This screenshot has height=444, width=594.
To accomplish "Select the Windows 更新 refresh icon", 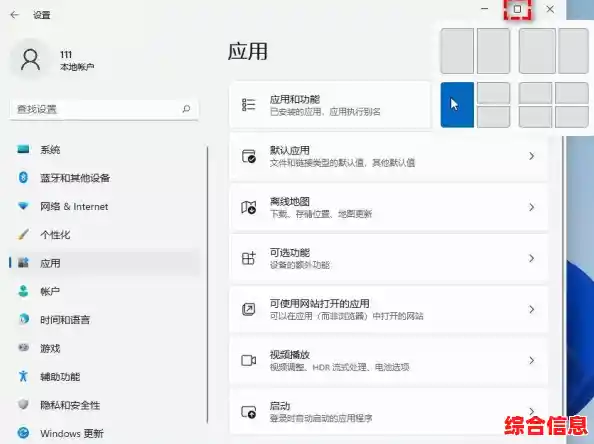I will [23, 433].
